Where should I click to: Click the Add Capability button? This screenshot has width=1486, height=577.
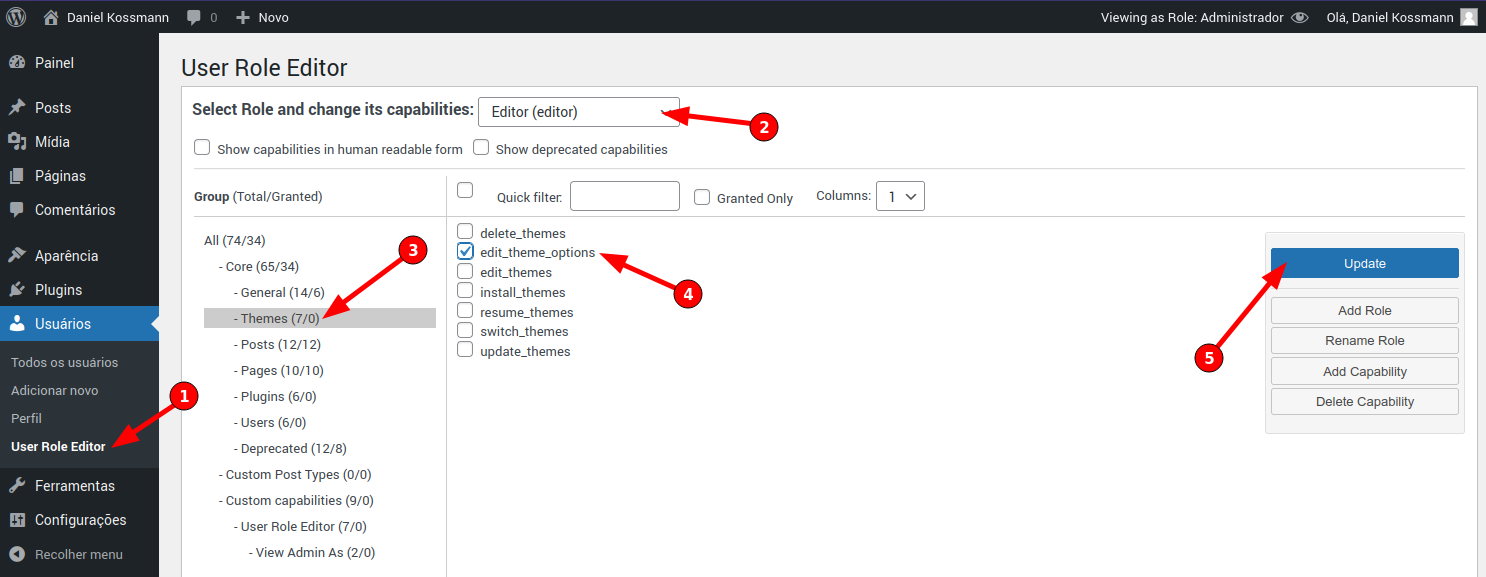1365,371
